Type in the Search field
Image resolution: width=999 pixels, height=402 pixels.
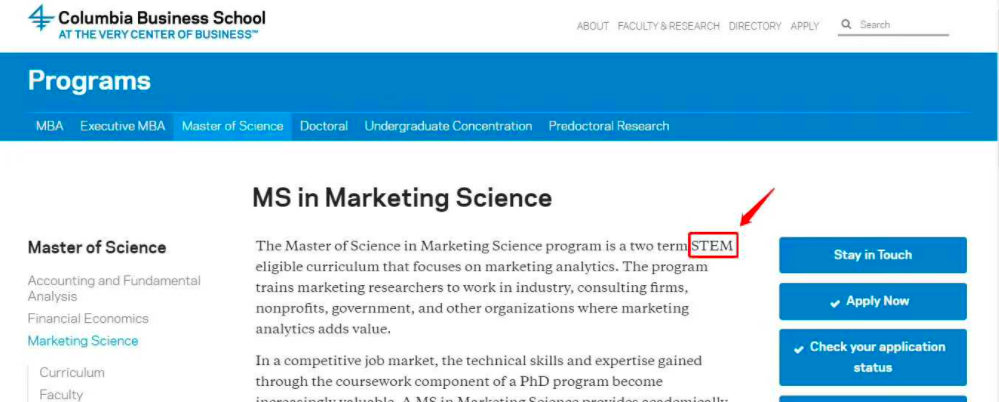click(902, 25)
